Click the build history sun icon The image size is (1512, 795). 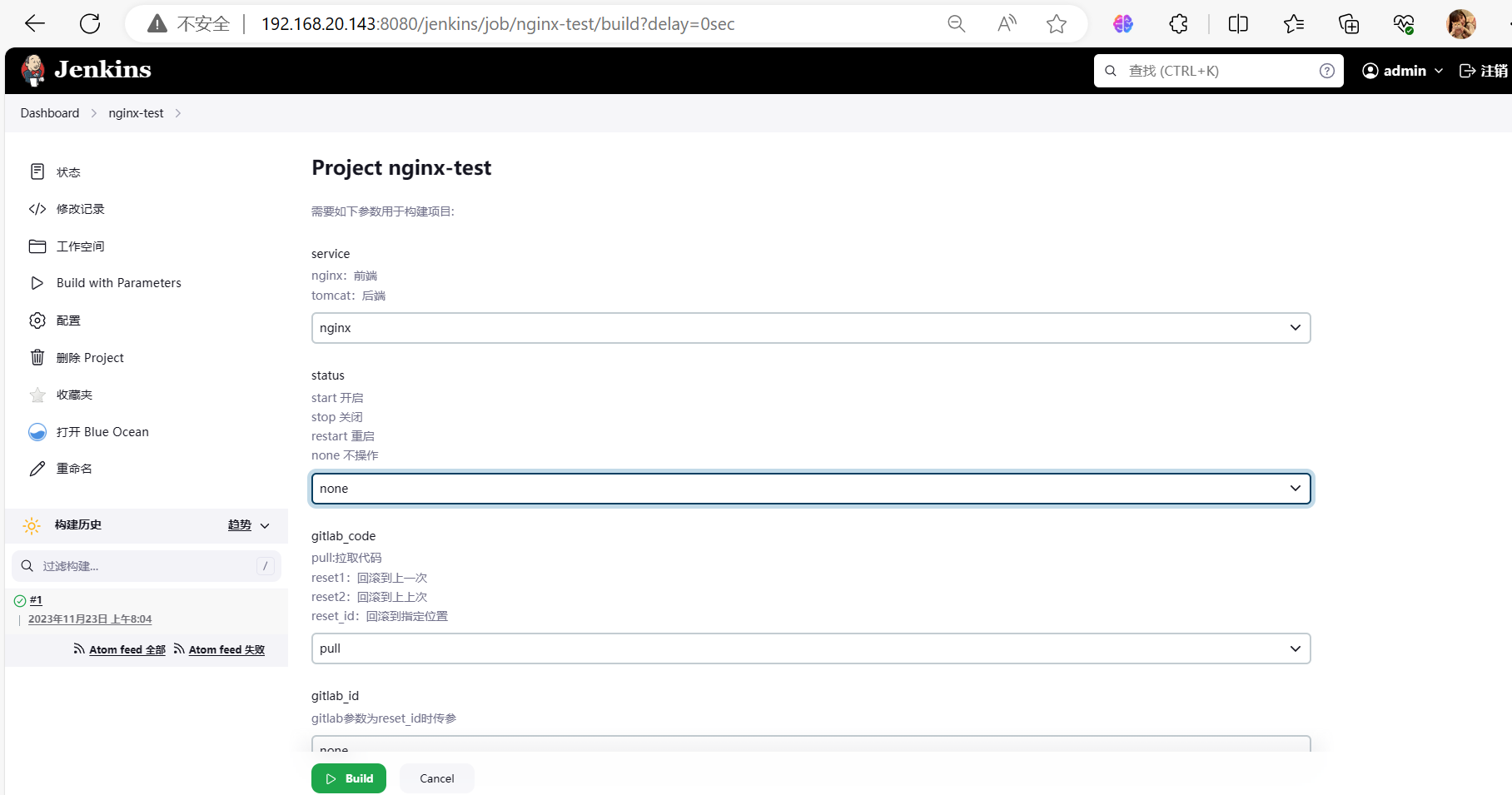click(32, 525)
